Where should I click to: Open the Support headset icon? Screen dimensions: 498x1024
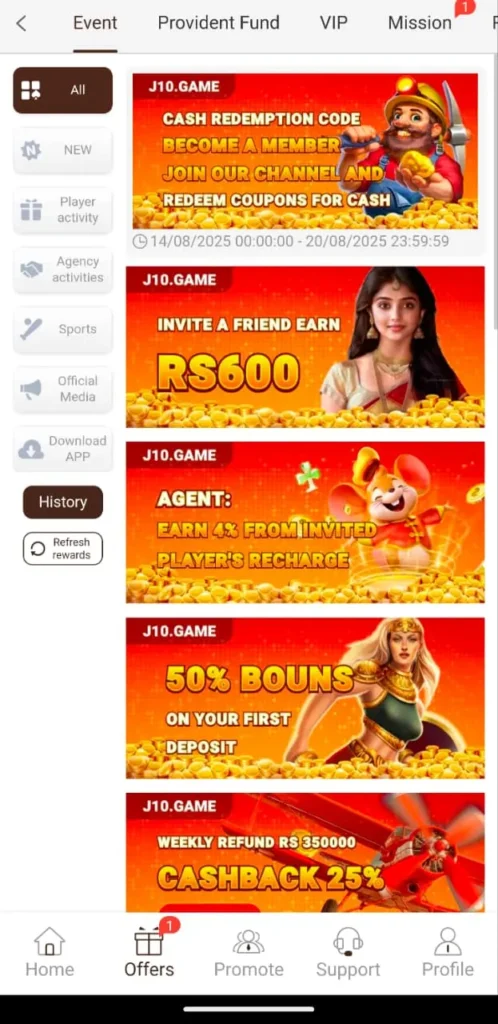348,942
